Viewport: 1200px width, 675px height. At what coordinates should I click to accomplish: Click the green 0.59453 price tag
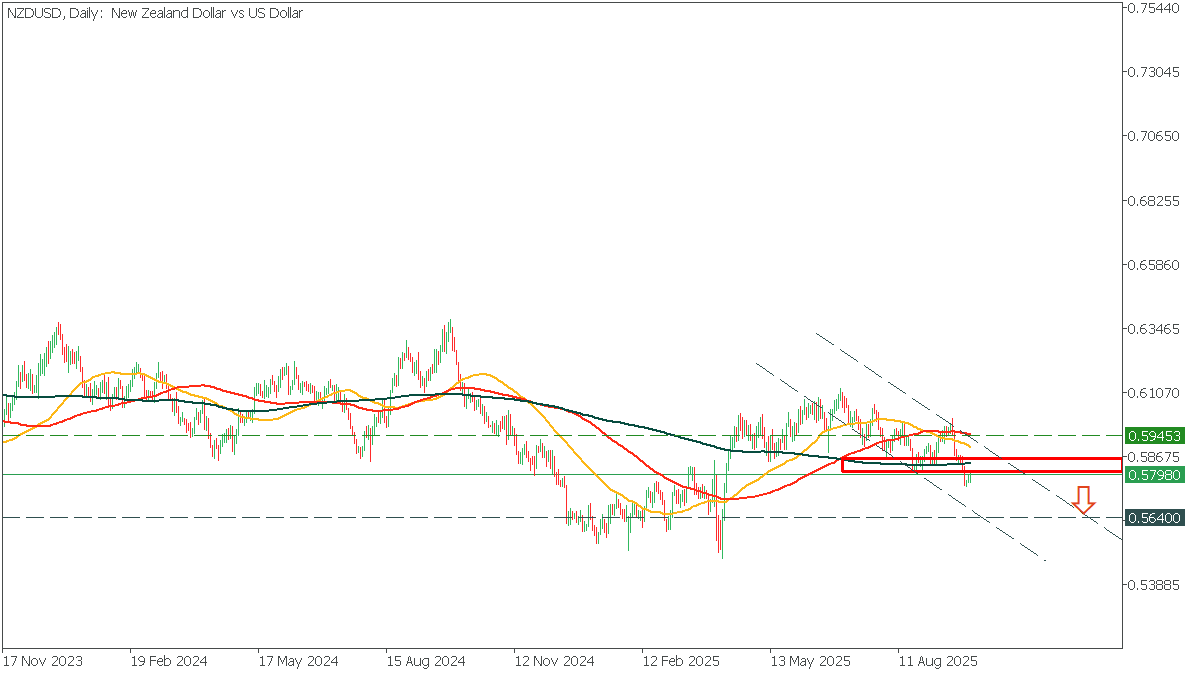click(1154, 436)
